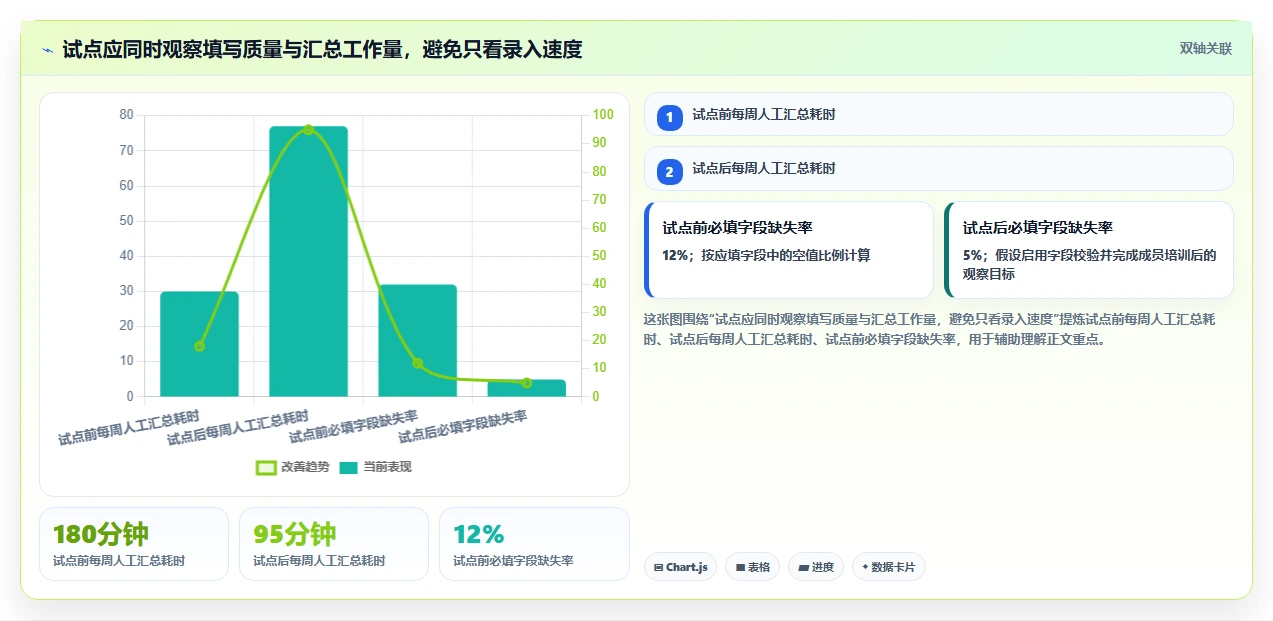This screenshot has width=1273, height=621.
Task: Click the trend line point on the last bar
Action: click(x=527, y=383)
